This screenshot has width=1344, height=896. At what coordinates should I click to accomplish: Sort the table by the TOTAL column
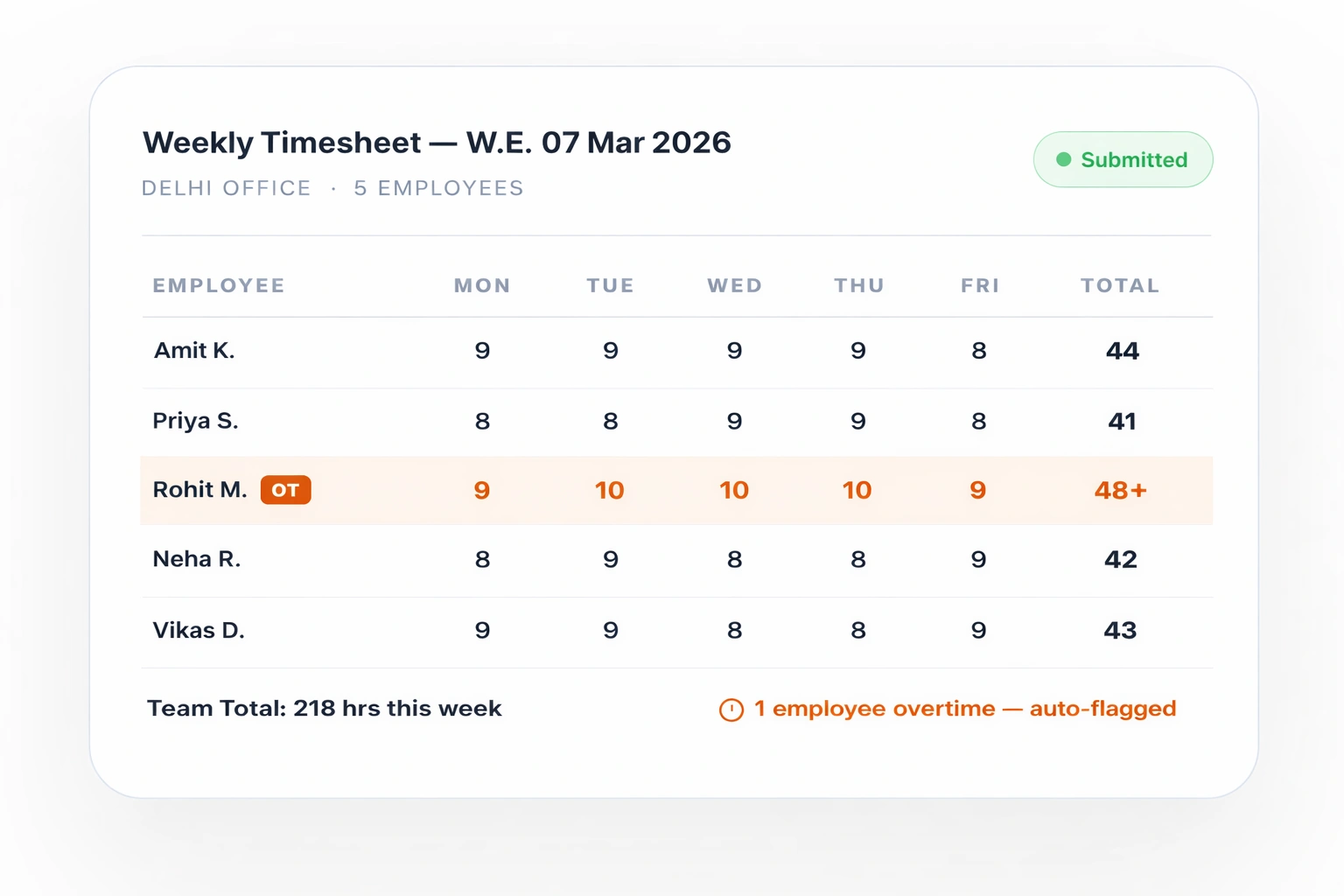point(1120,285)
